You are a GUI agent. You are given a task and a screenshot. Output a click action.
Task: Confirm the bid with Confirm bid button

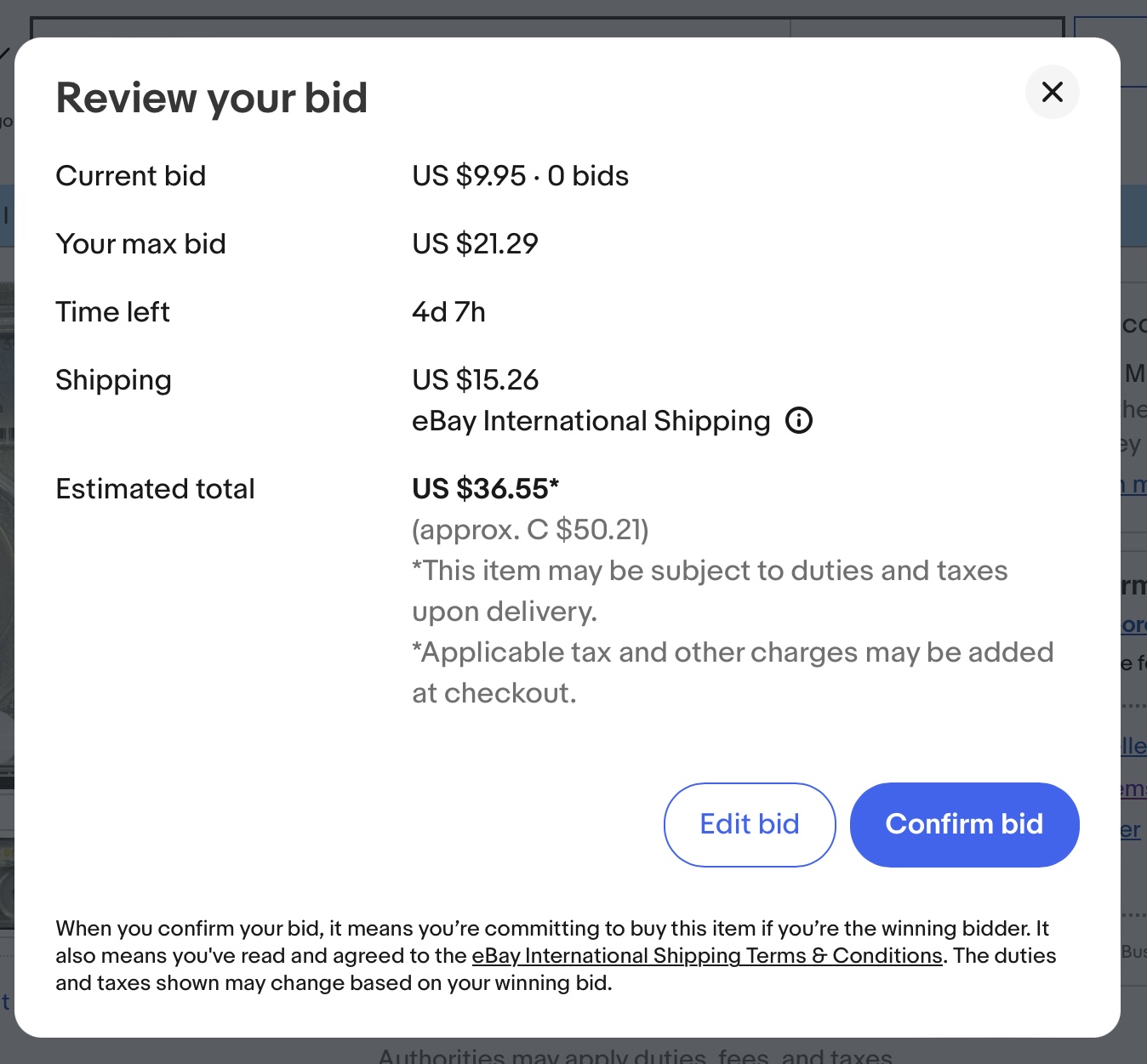(x=965, y=824)
